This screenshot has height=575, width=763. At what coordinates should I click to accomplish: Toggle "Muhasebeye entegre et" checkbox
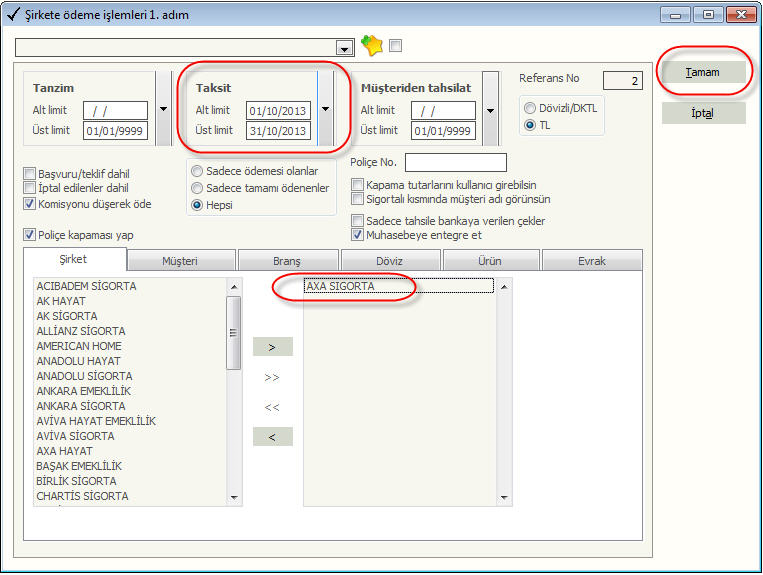[358, 235]
